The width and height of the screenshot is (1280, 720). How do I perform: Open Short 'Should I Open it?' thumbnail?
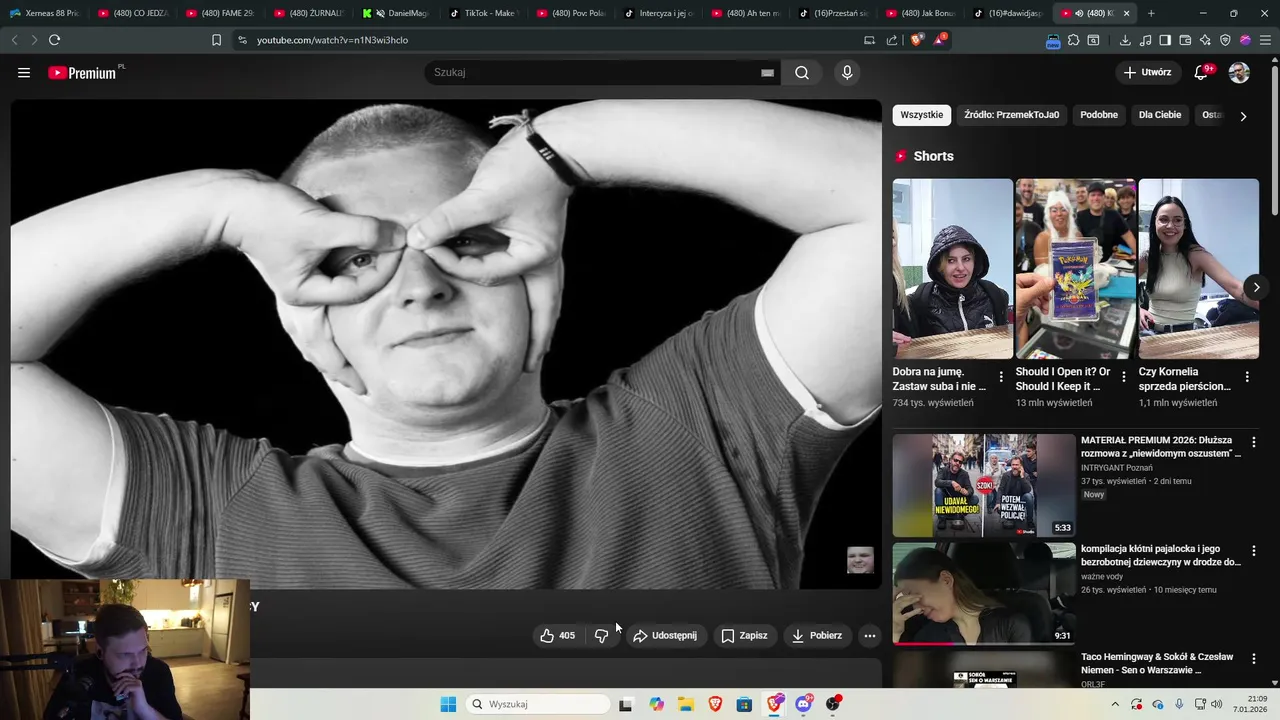(x=1076, y=269)
